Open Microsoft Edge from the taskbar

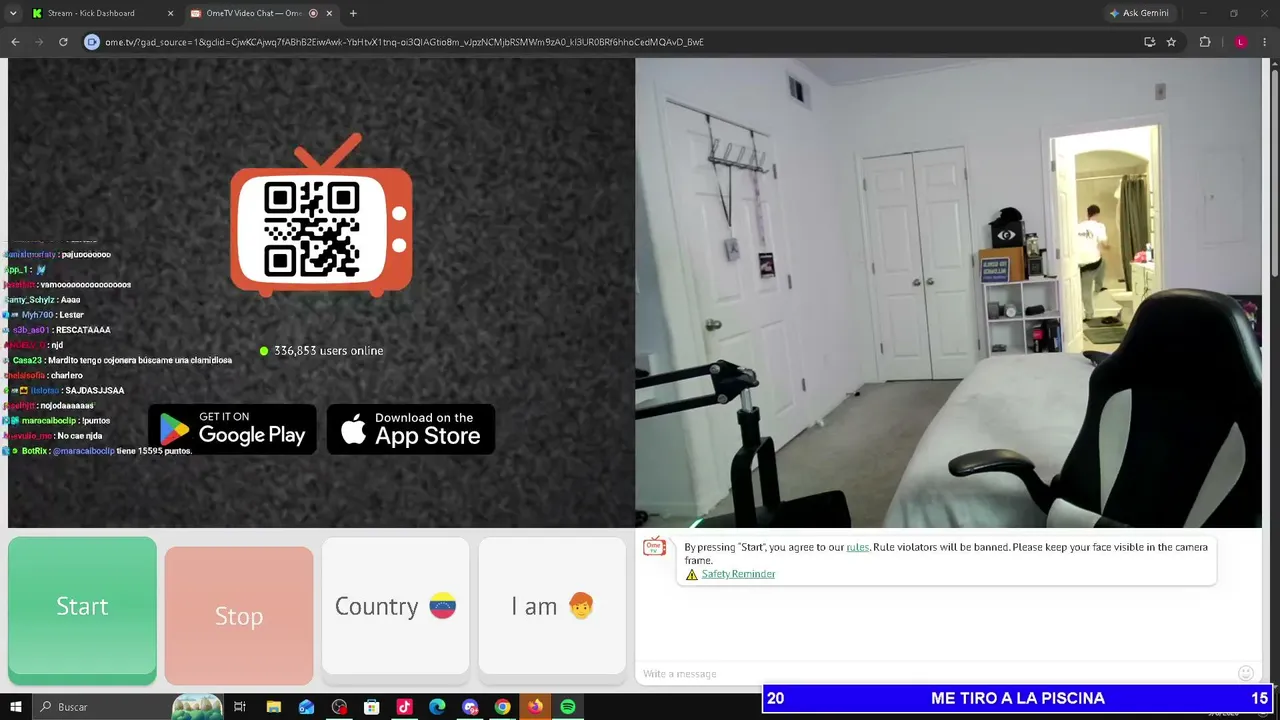437,707
